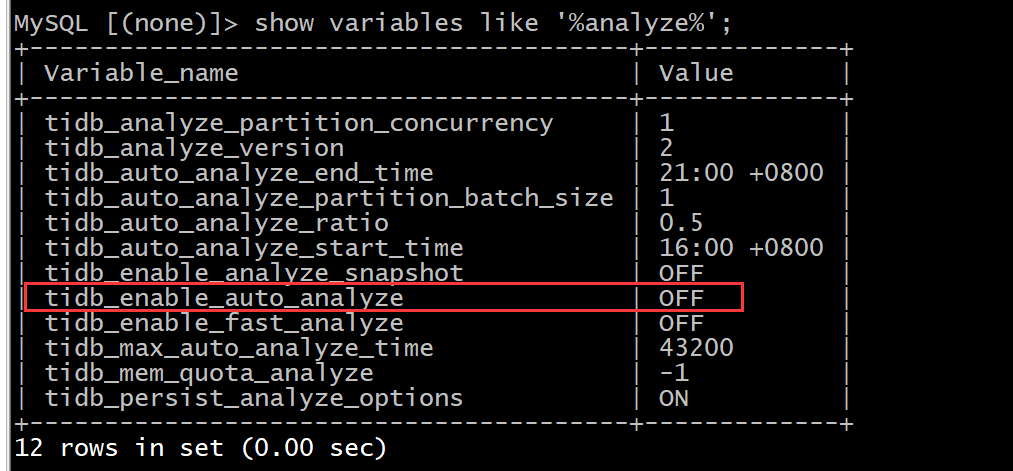1013x471 pixels.
Task: Click ON value of tidb_persist_analyze_options
Action: (674, 397)
